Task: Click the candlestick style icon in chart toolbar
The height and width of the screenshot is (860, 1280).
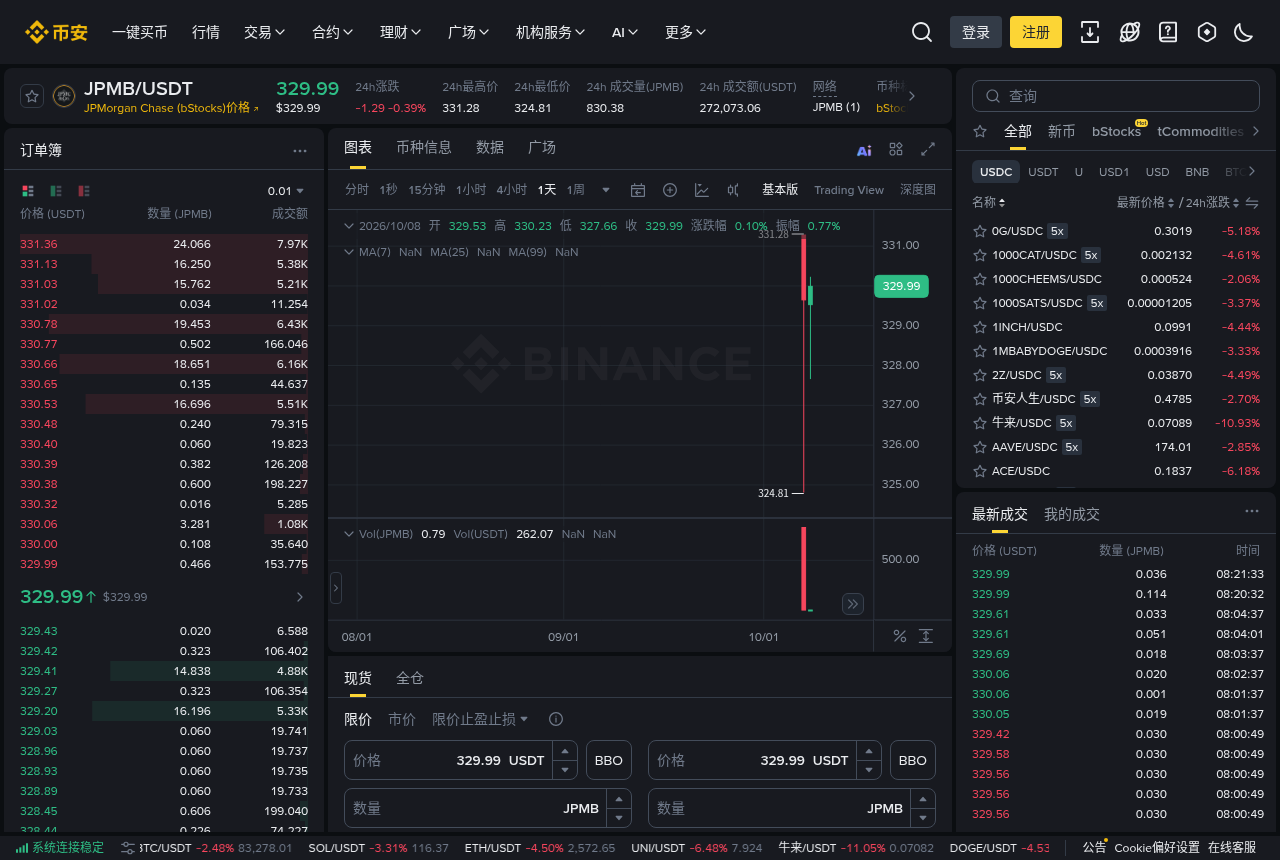Action: 733,190
